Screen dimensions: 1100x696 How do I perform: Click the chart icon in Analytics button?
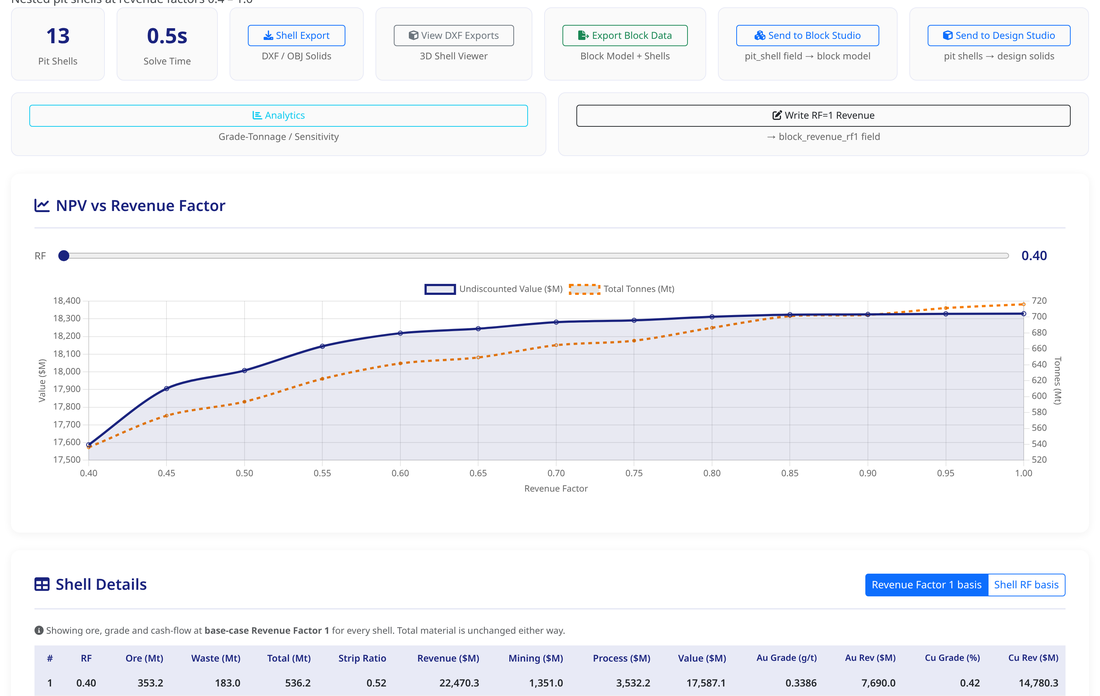tap(257, 116)
